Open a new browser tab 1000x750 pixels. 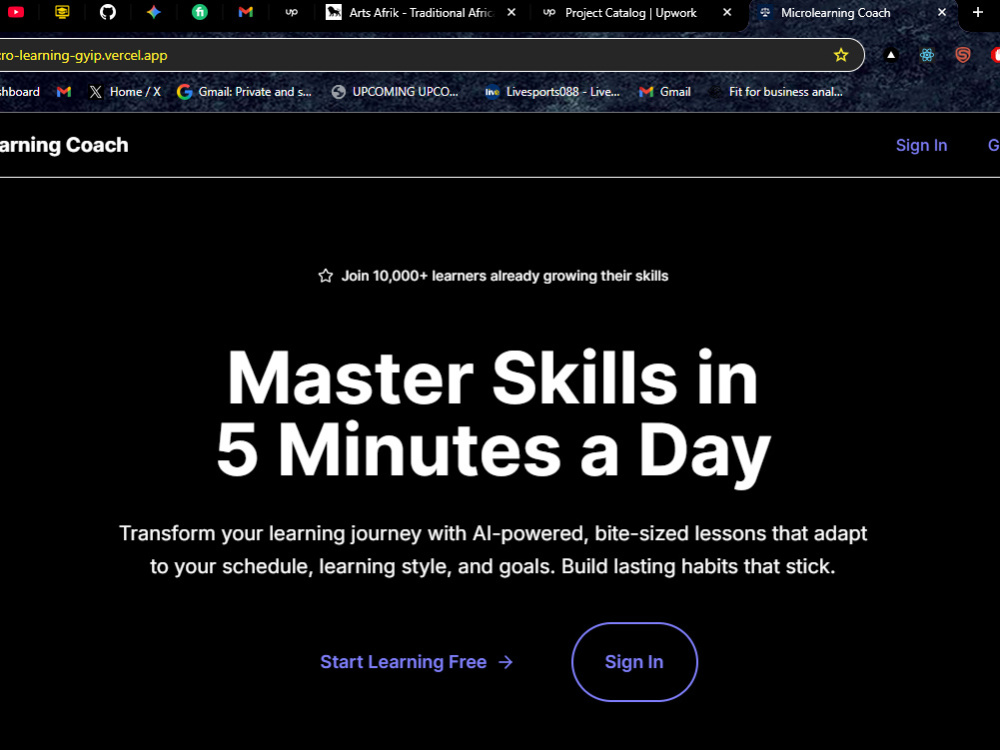(978, 12)
